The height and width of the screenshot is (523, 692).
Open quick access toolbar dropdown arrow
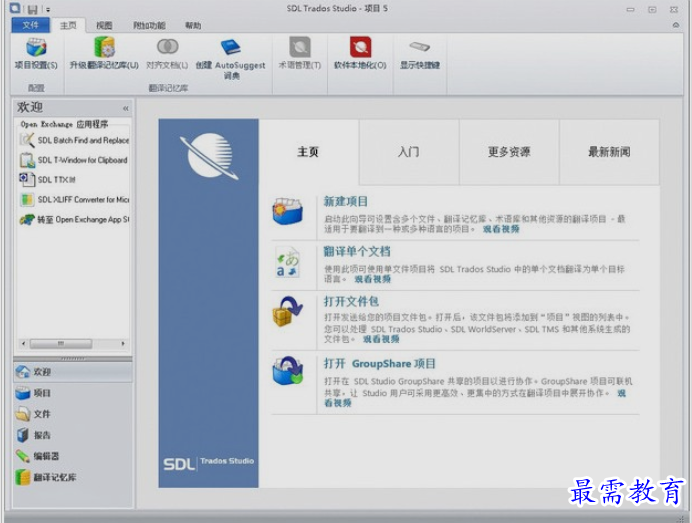tap(48, 9)
